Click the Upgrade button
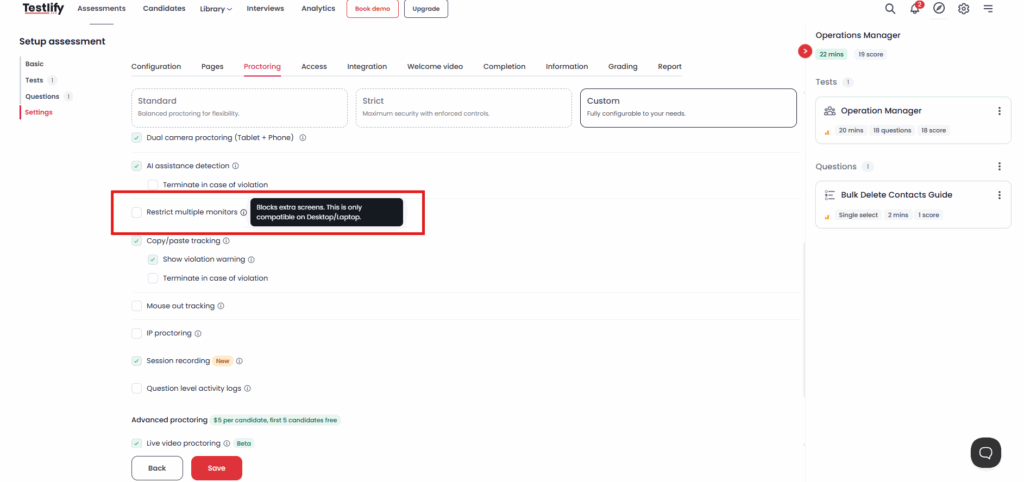The image size is (1024, 482). (x=426, y=9)
